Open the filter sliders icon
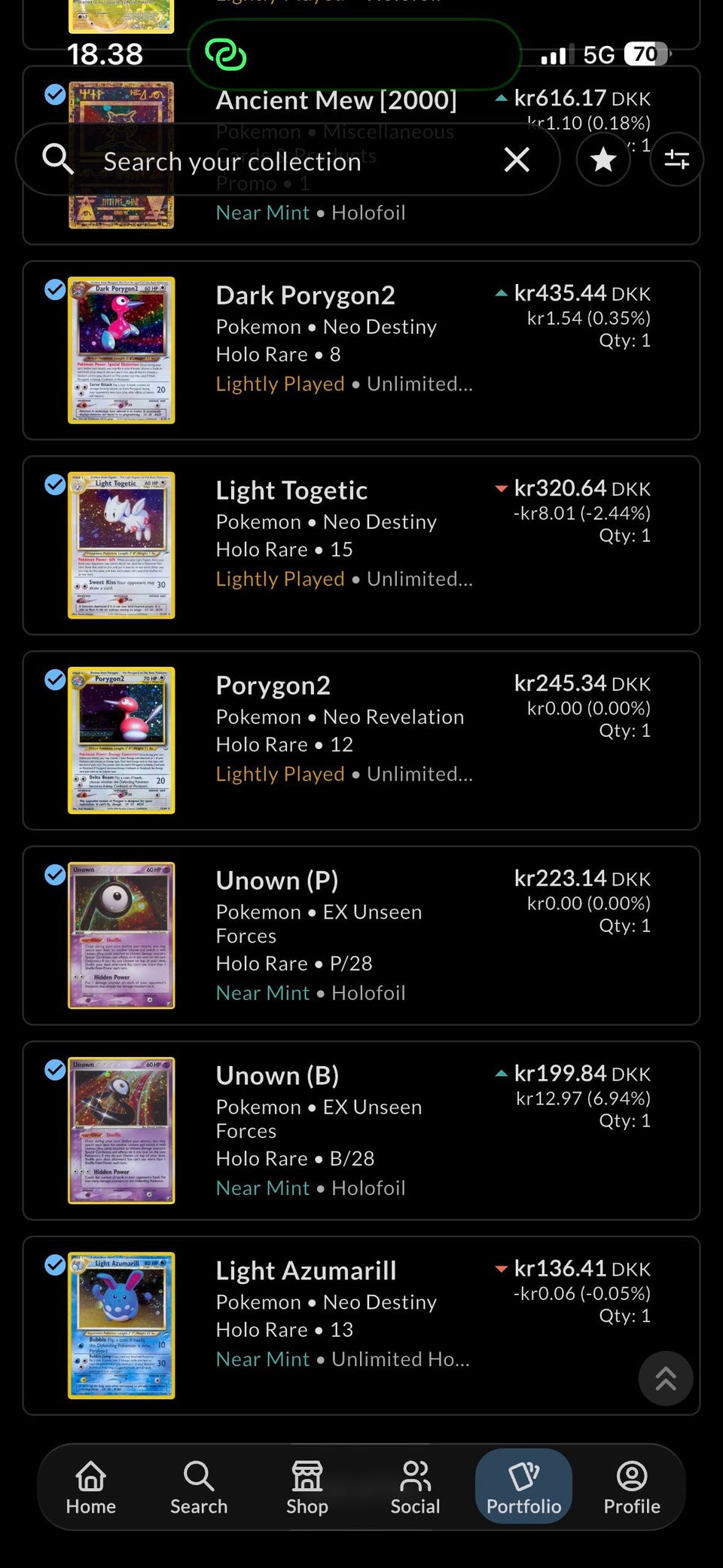The height and width of the screenshot is (1568, 723). [676, 159]
